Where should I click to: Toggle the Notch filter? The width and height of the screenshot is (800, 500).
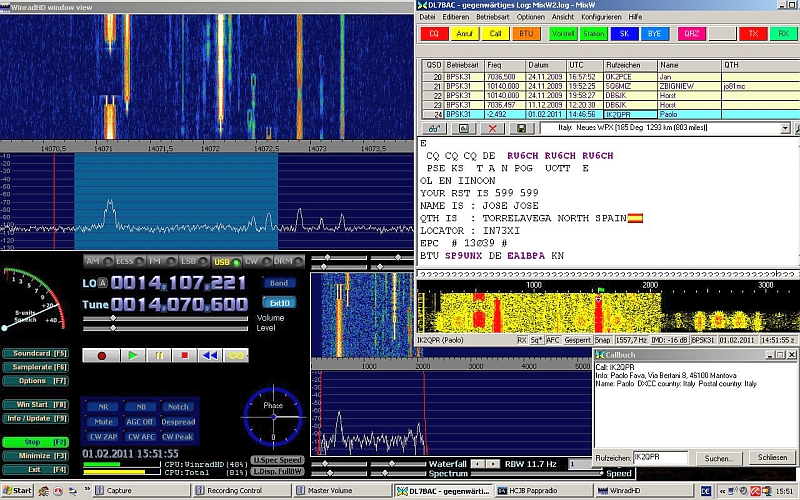point(178,407)
